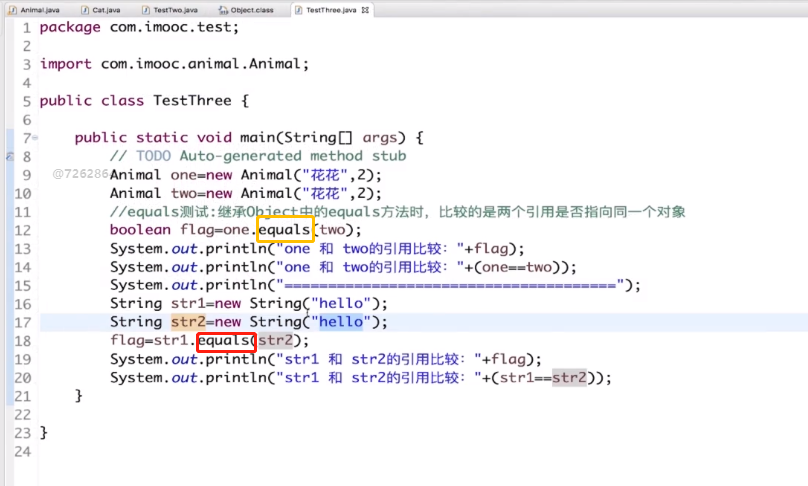Click str2 argument on line 18
This screenshot has width=808, height=486.
275,340
